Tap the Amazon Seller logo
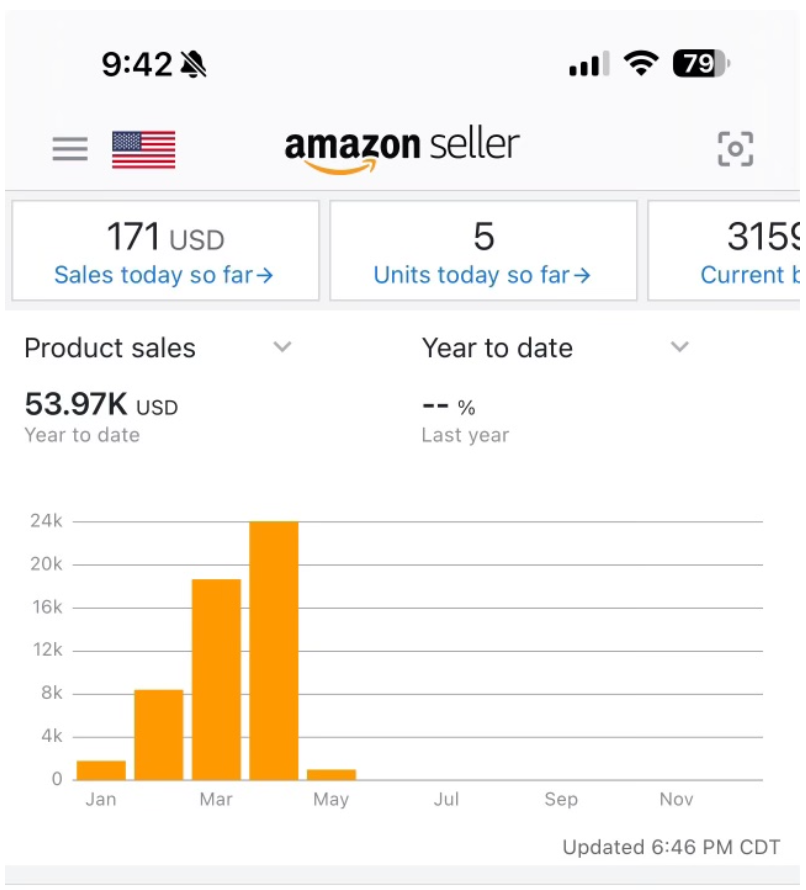This screenshot has width=806, height=890. tap(402, 149)
